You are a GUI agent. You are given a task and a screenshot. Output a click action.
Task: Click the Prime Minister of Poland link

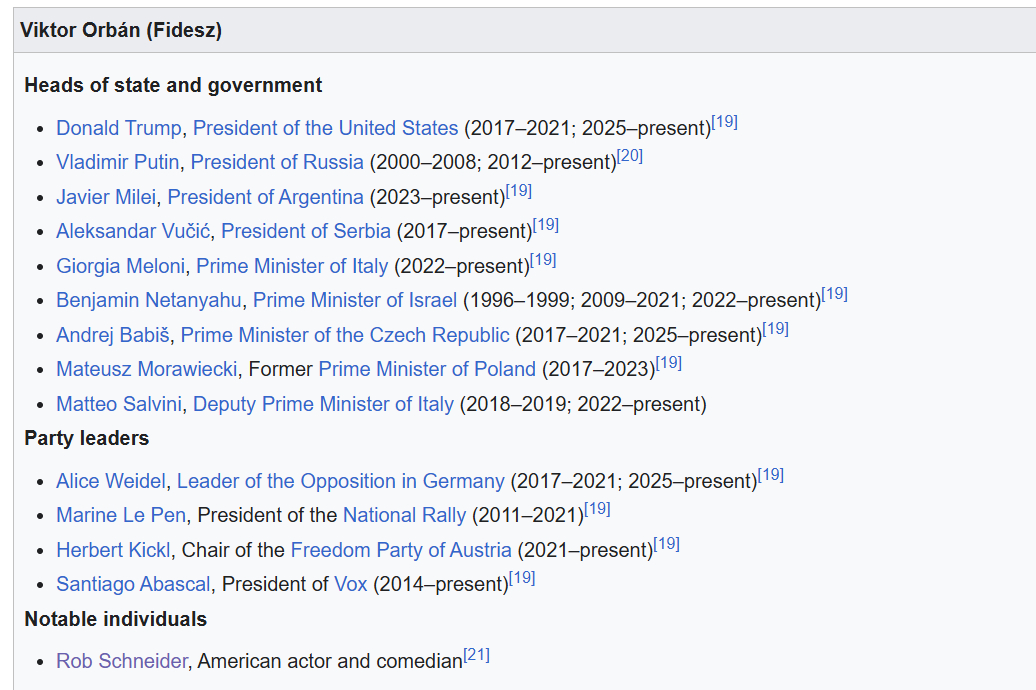tap(427, 369)
